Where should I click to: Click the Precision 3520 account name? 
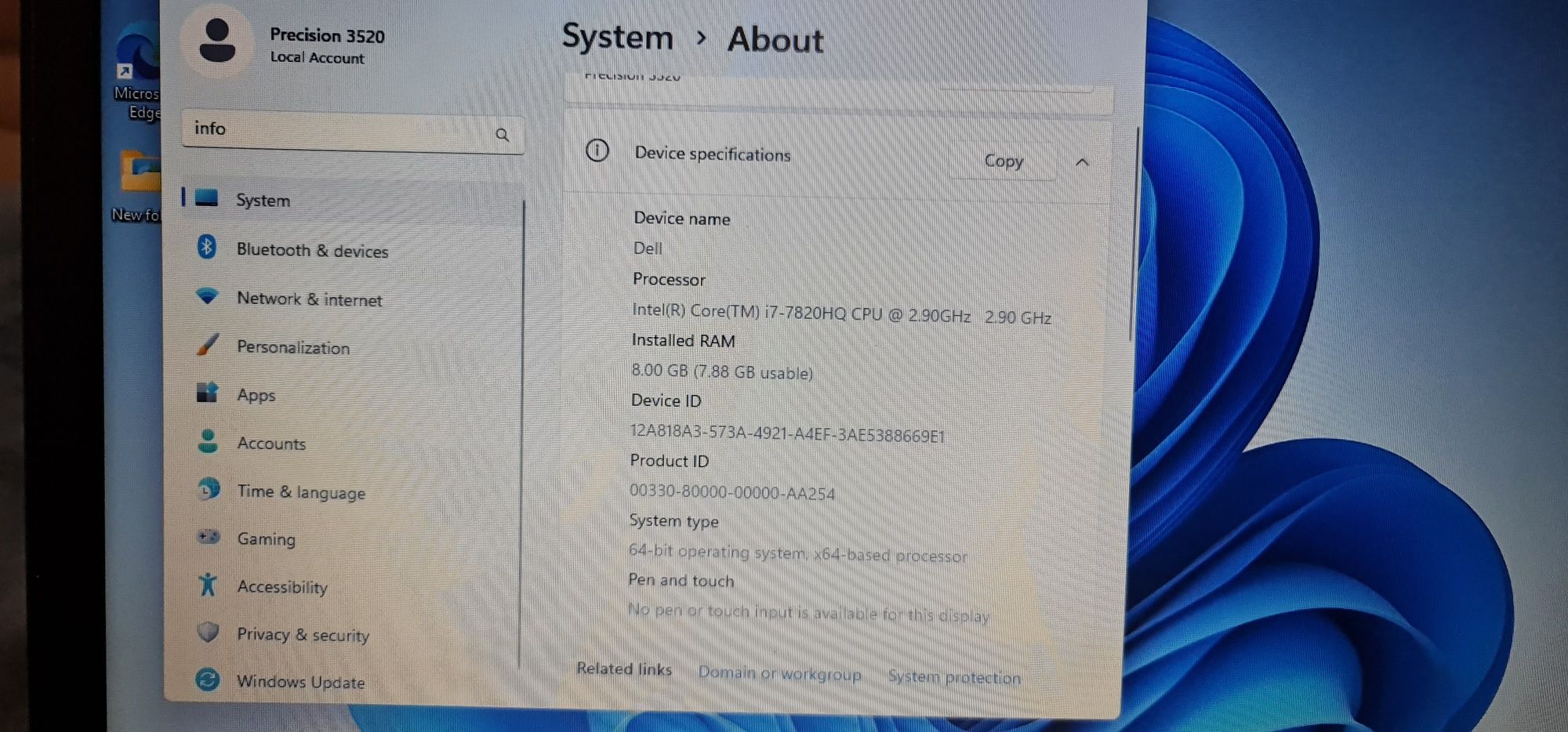327,35
